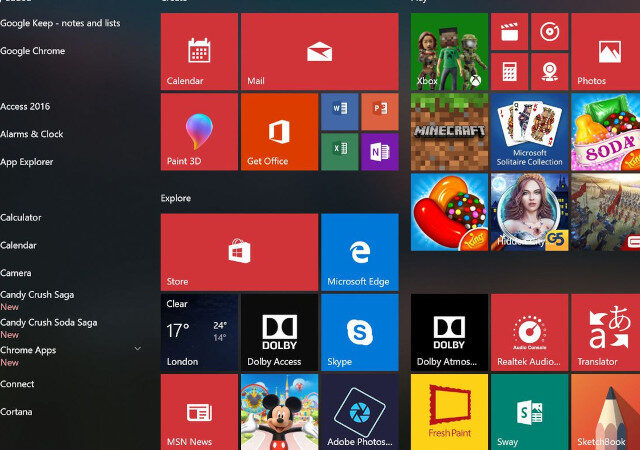Open the Movies & TV clapperboard tile

509,32
